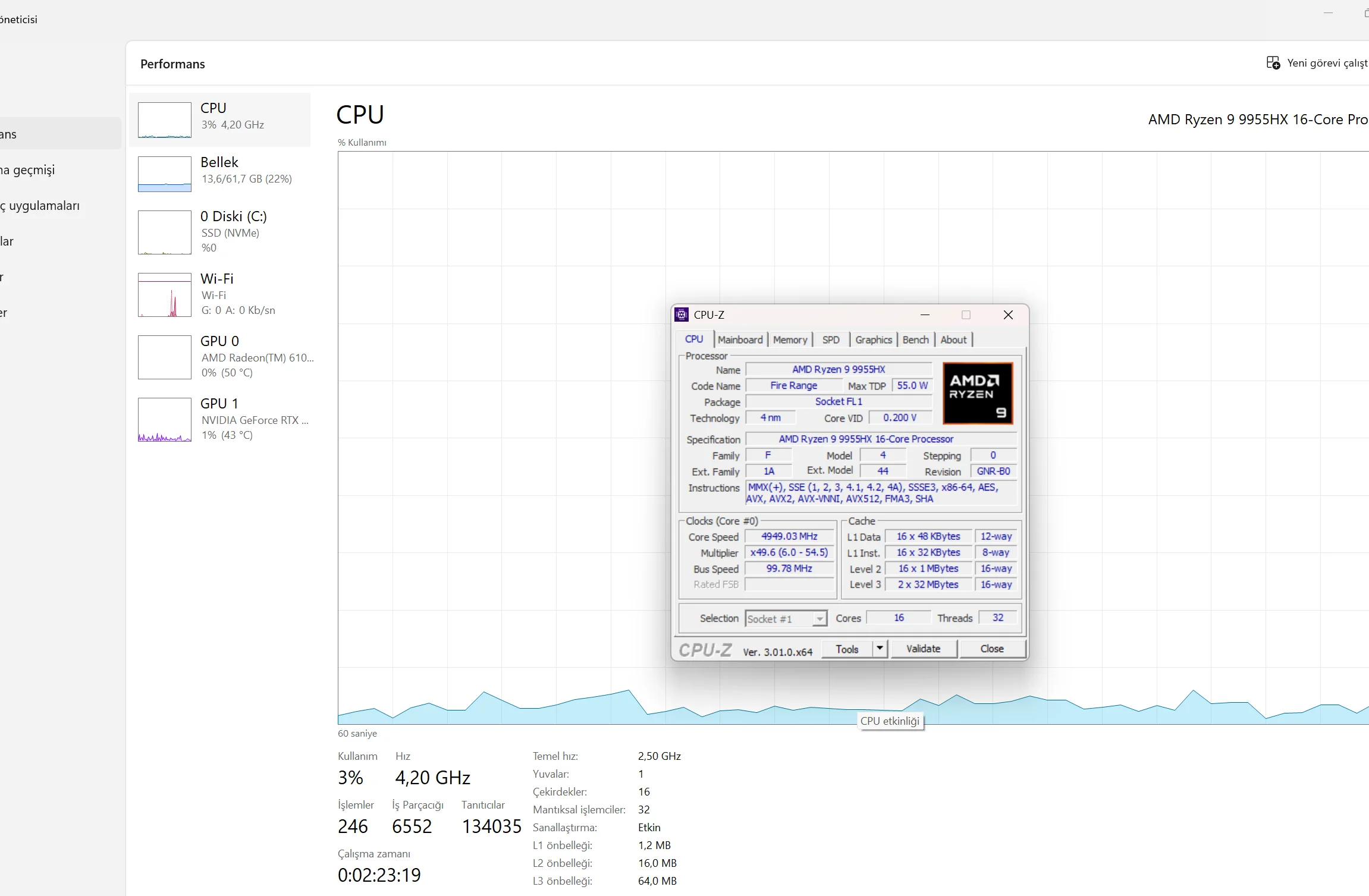Click the Socket FL1 package field
The height and width of the screenshot is (896, 1369).
(x=839, y=401)
